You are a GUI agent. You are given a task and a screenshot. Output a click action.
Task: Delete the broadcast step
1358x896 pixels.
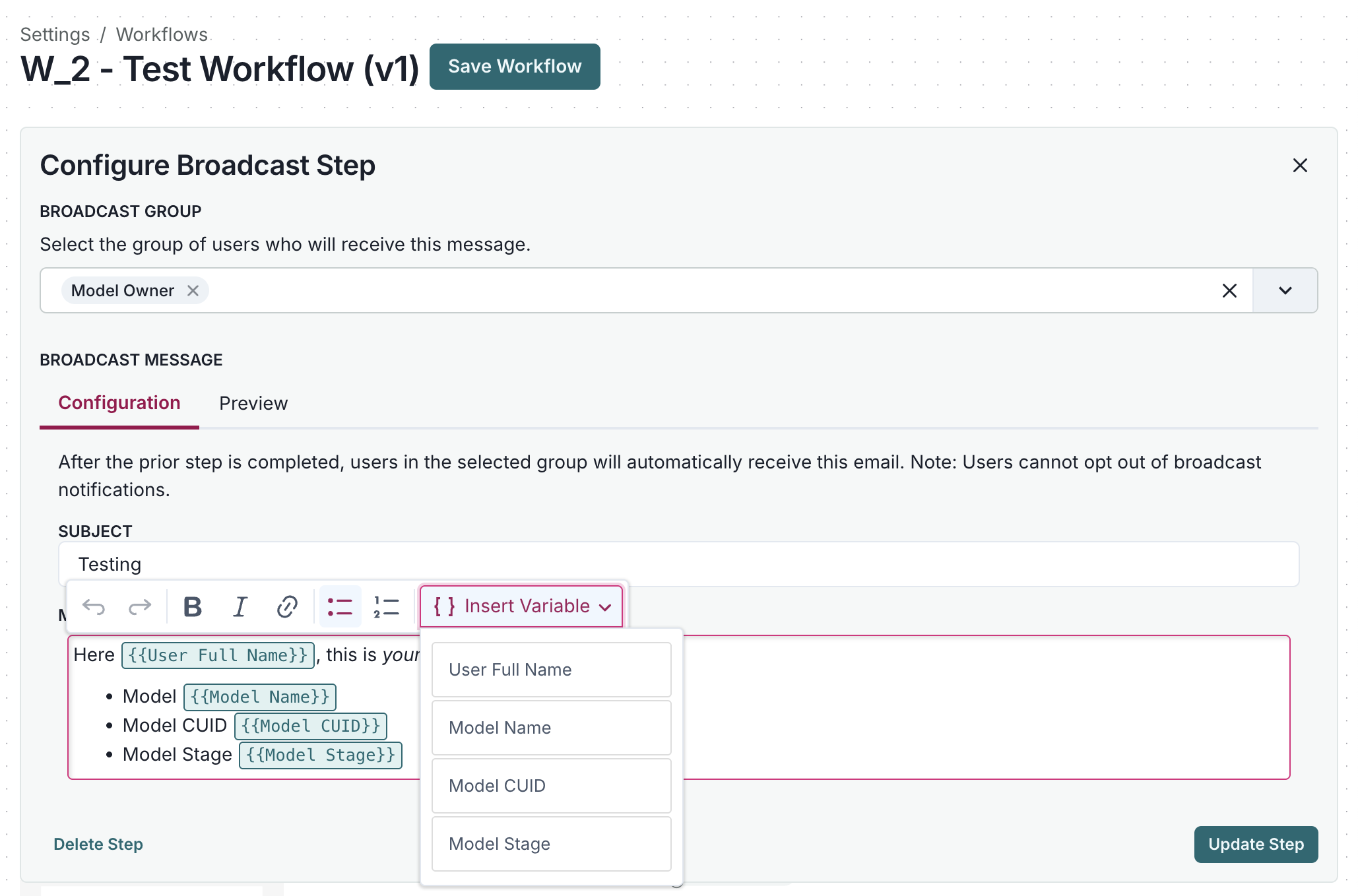point(98,844)
